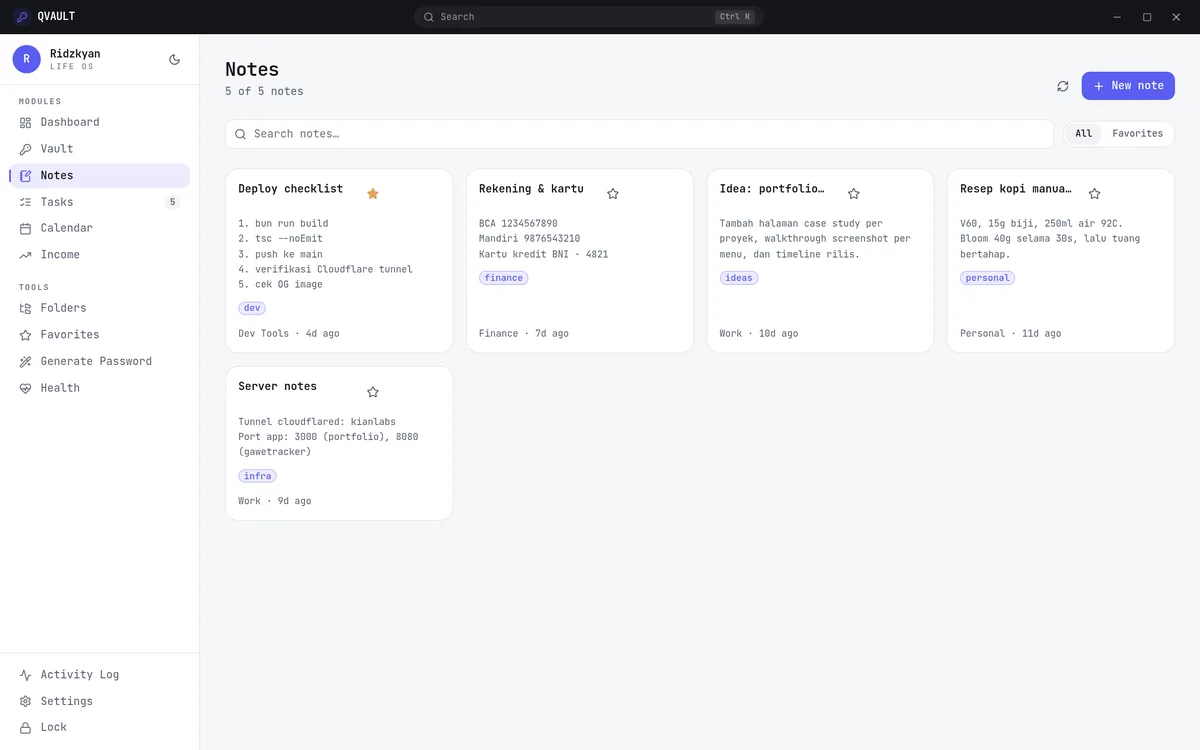Toggle dark mode with the moon icon

[175, 60]
